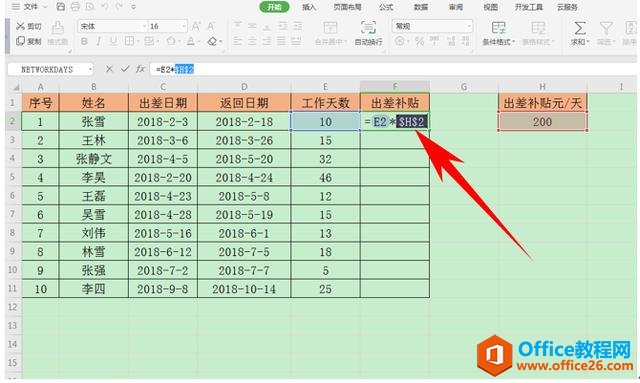Cancel formula entry with the X icon
The image size is (640, 383).
109,69
